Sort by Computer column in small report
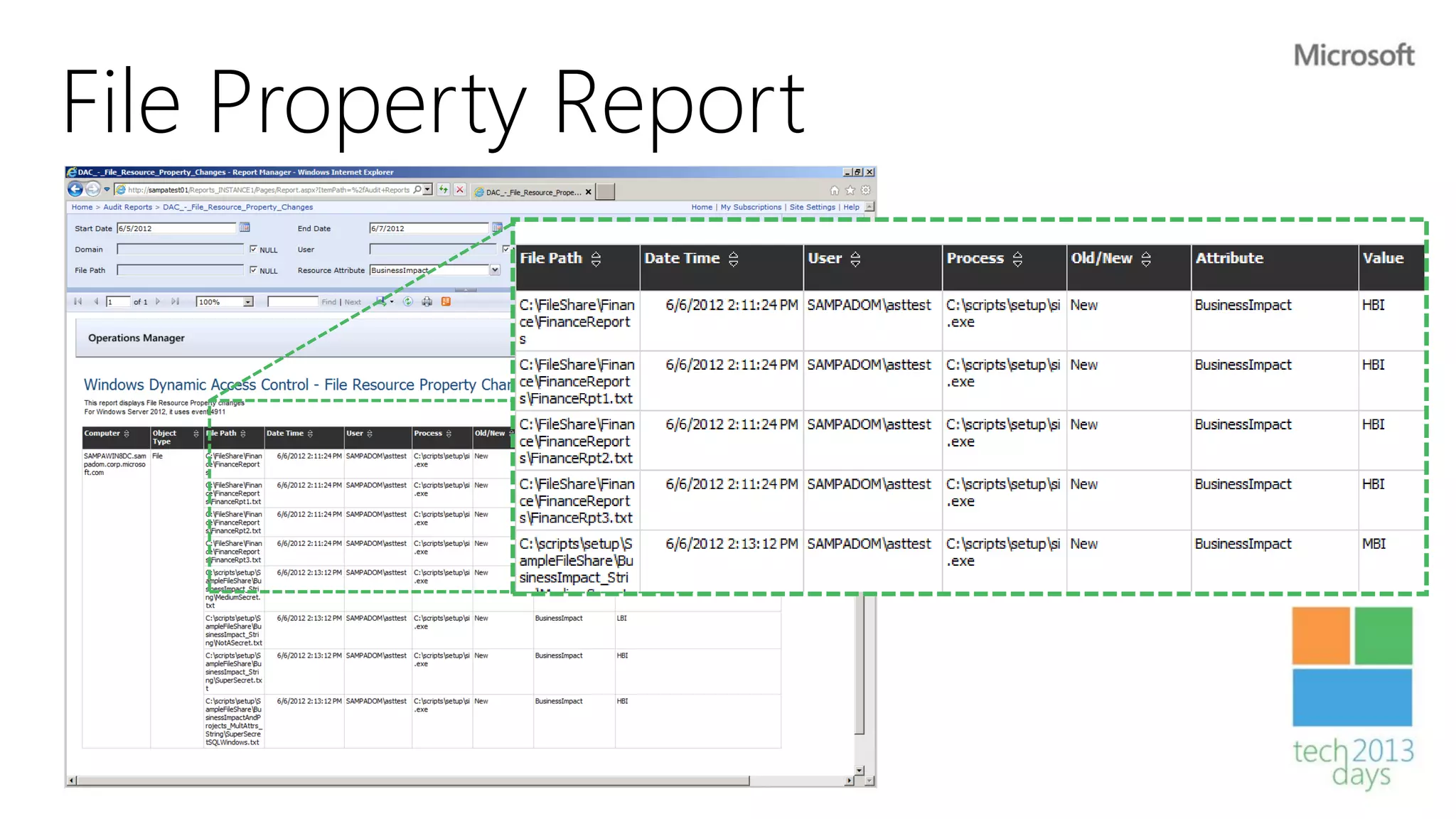The image size is (1456, 819). pos(127,434)
